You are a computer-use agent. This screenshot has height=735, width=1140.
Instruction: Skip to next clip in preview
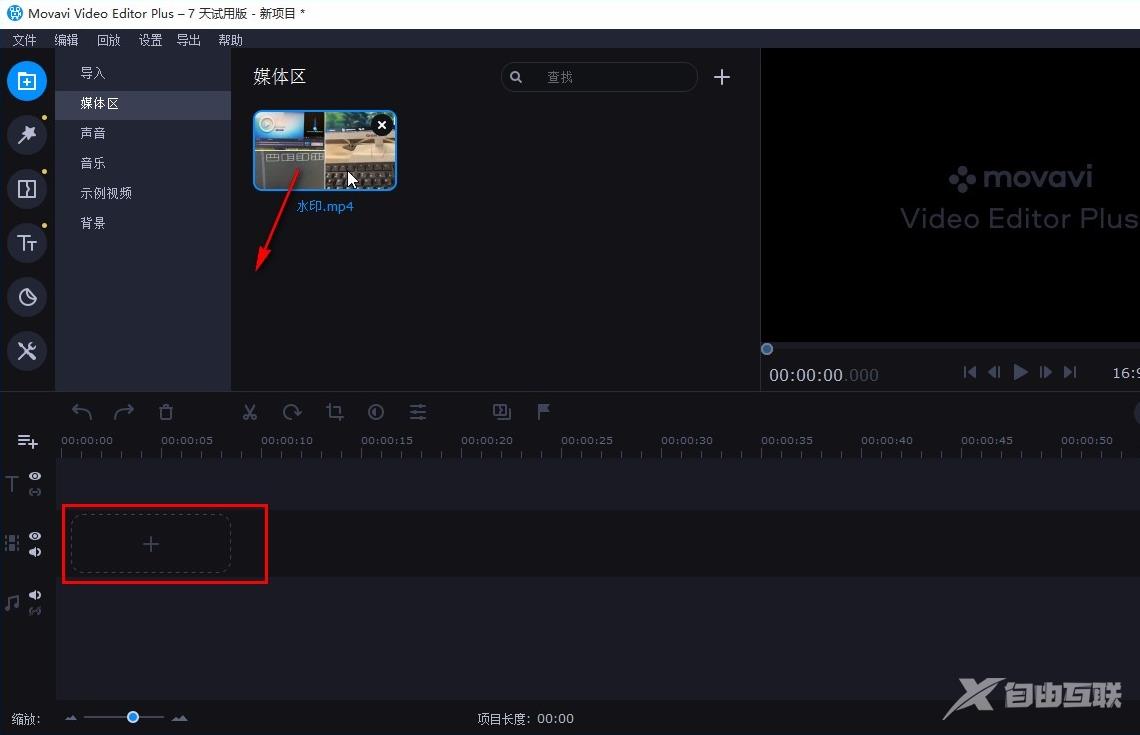pyautogui.click(x=1070, y=372)
